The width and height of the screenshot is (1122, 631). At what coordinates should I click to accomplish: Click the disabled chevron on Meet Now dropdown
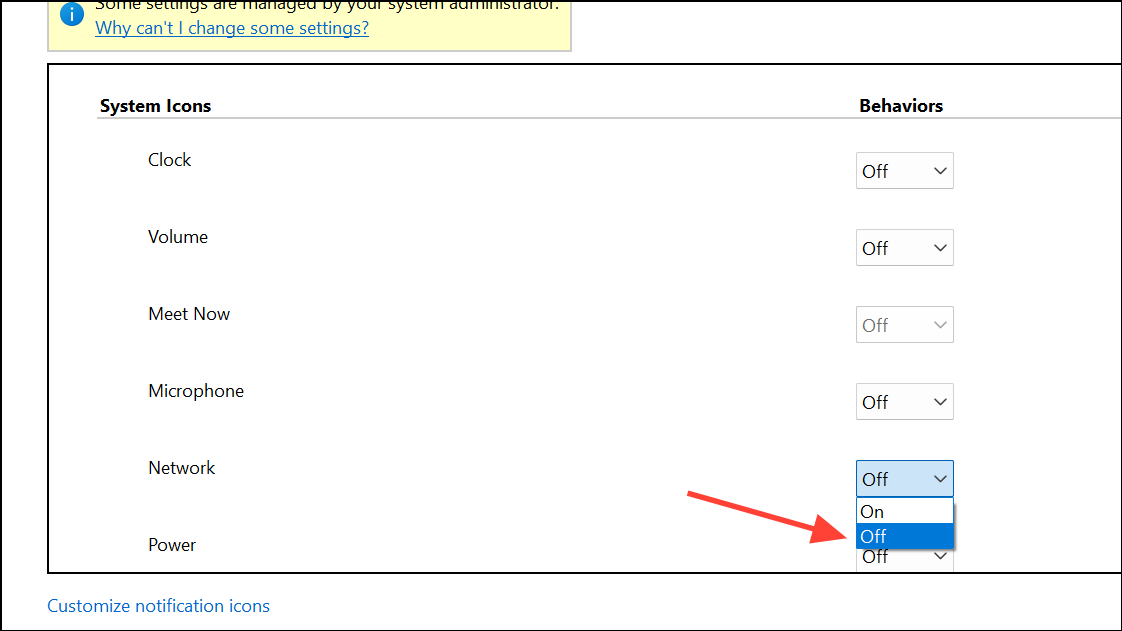point(938,324)
